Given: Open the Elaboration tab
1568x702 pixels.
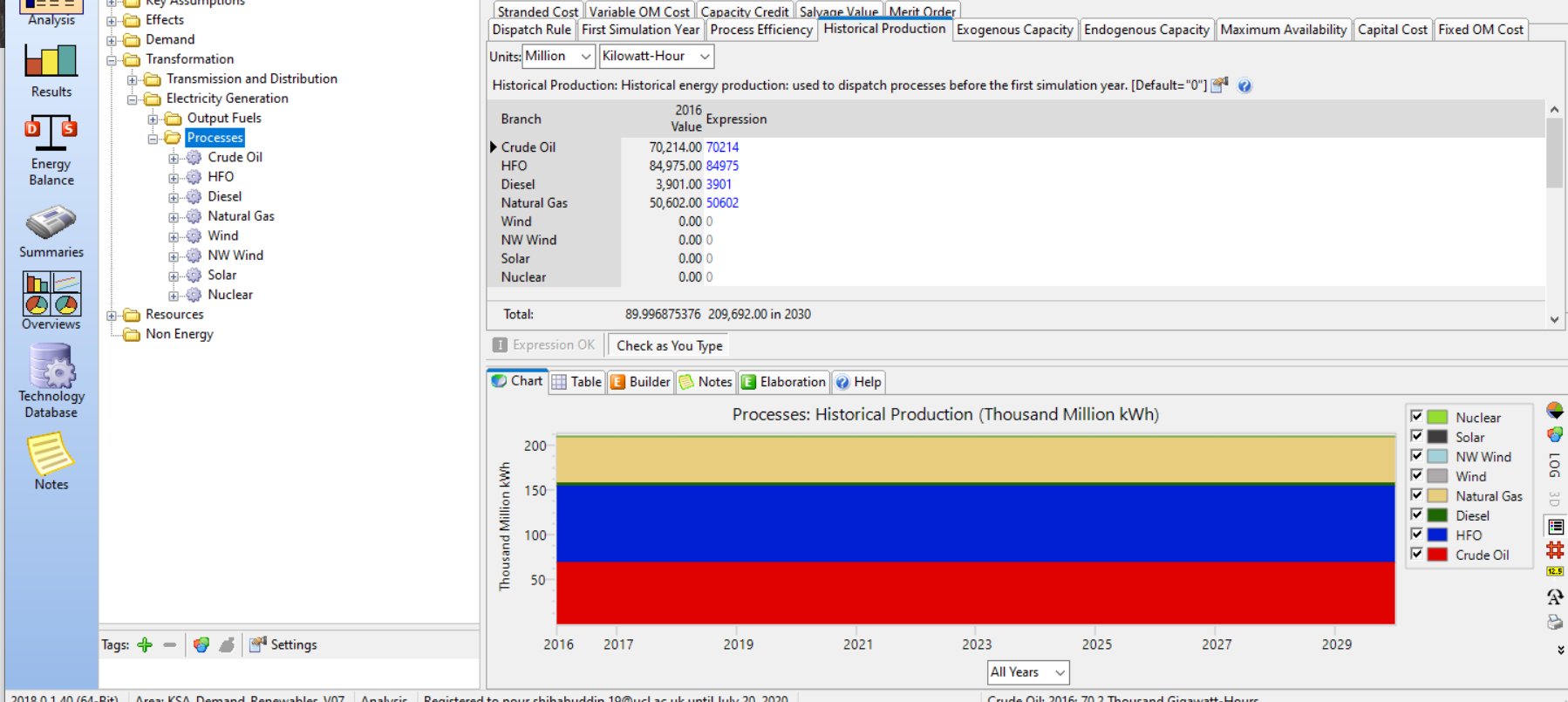Looking at the screenshot, I should 783,382.
